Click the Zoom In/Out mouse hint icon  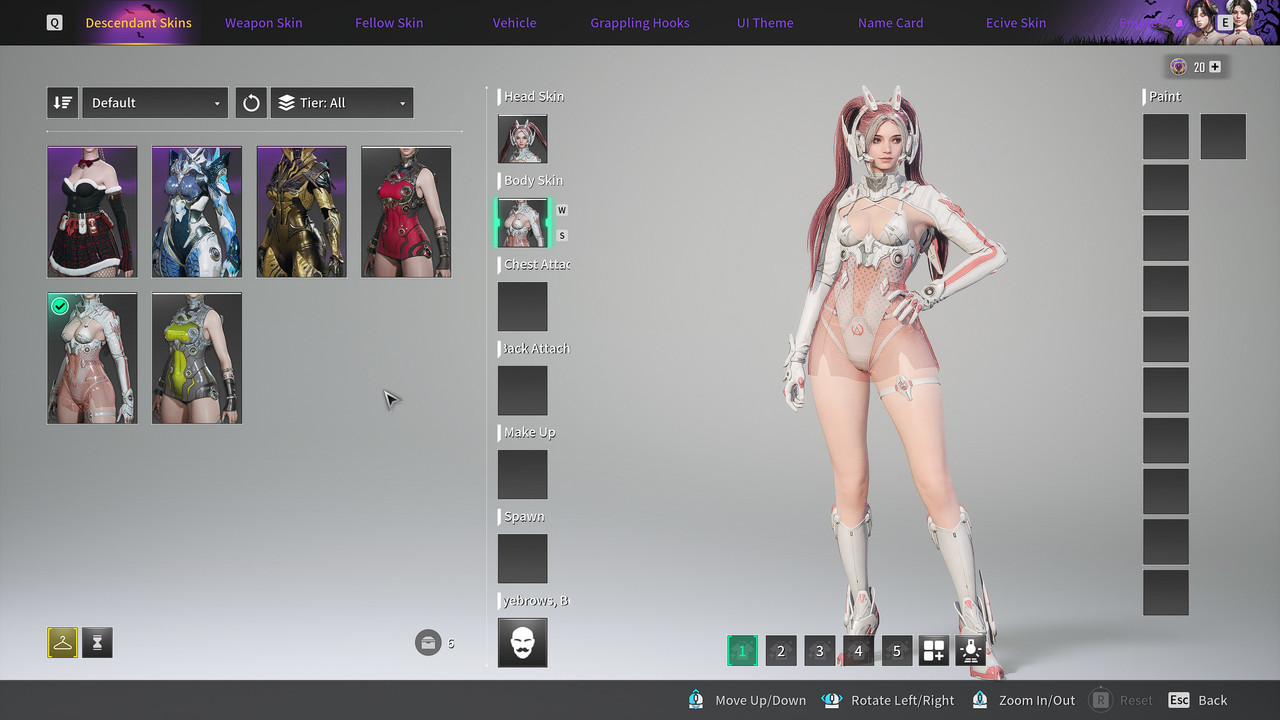coord(980,700)
